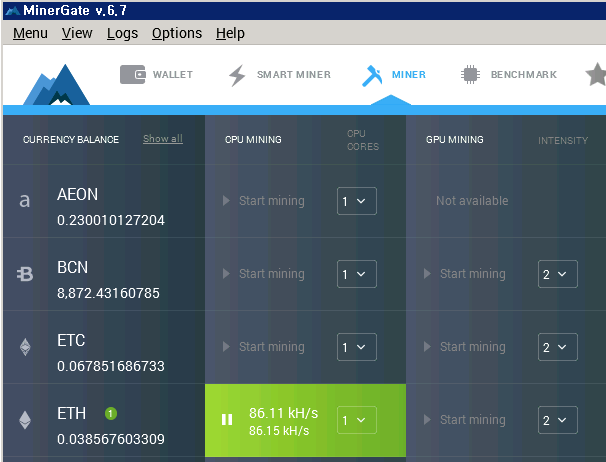Open BCN CPU cores dropdown

point(357,274)
